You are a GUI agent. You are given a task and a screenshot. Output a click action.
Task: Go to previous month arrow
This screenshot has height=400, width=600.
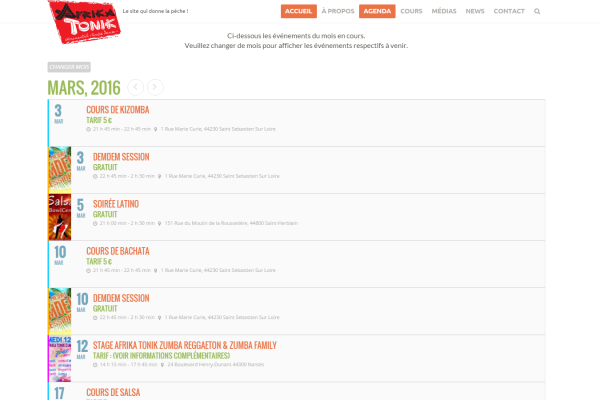click(x=135, y=87)
